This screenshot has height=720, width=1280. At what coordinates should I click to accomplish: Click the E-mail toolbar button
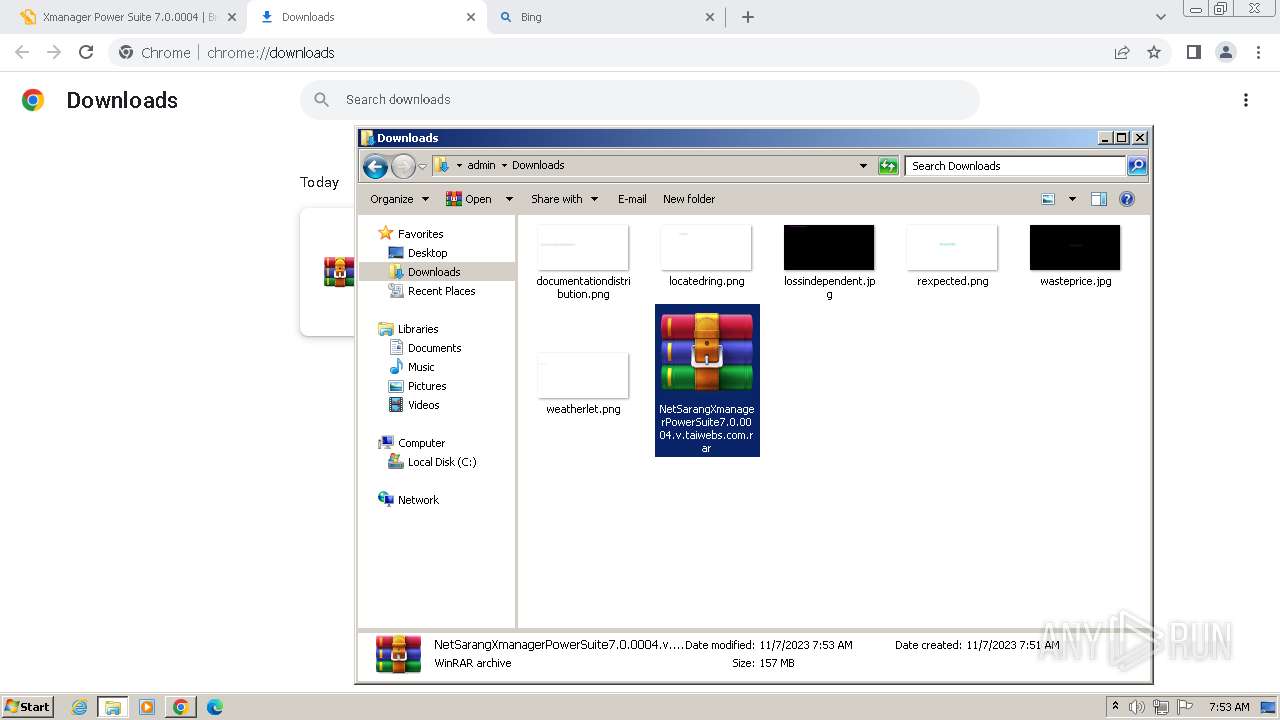(632, 199)
